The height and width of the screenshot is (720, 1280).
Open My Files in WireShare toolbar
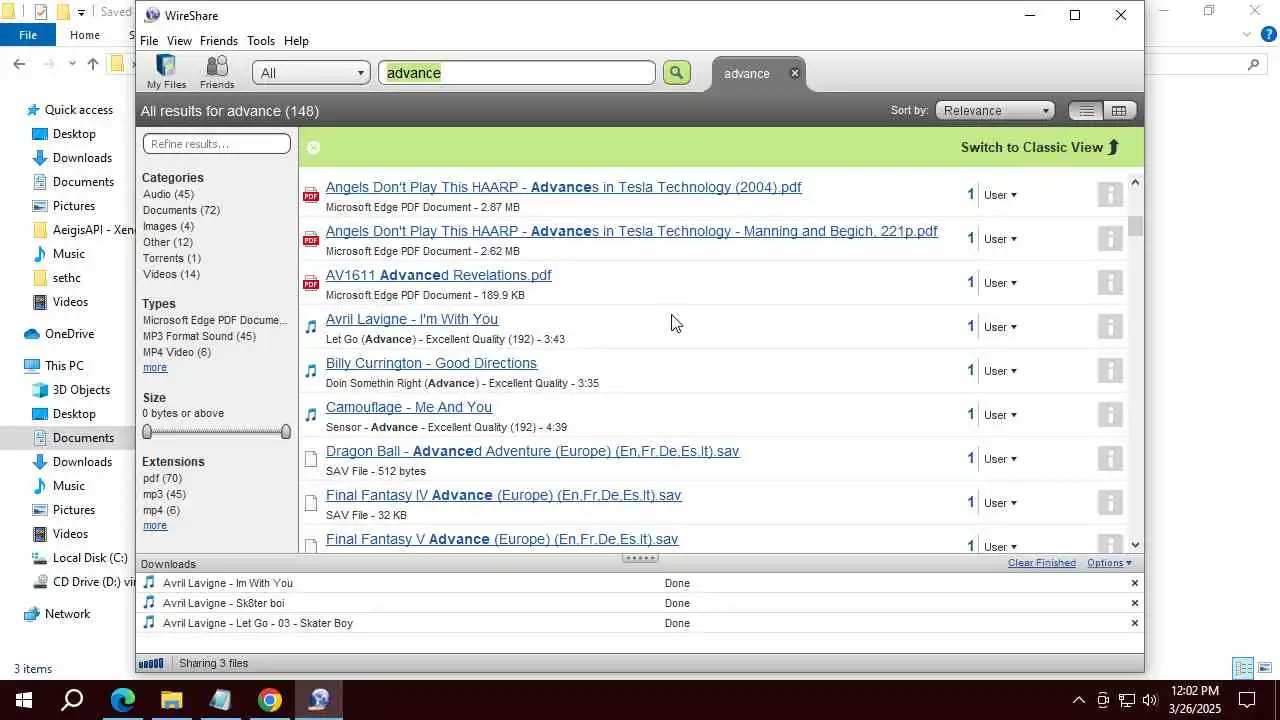(166, 72)
